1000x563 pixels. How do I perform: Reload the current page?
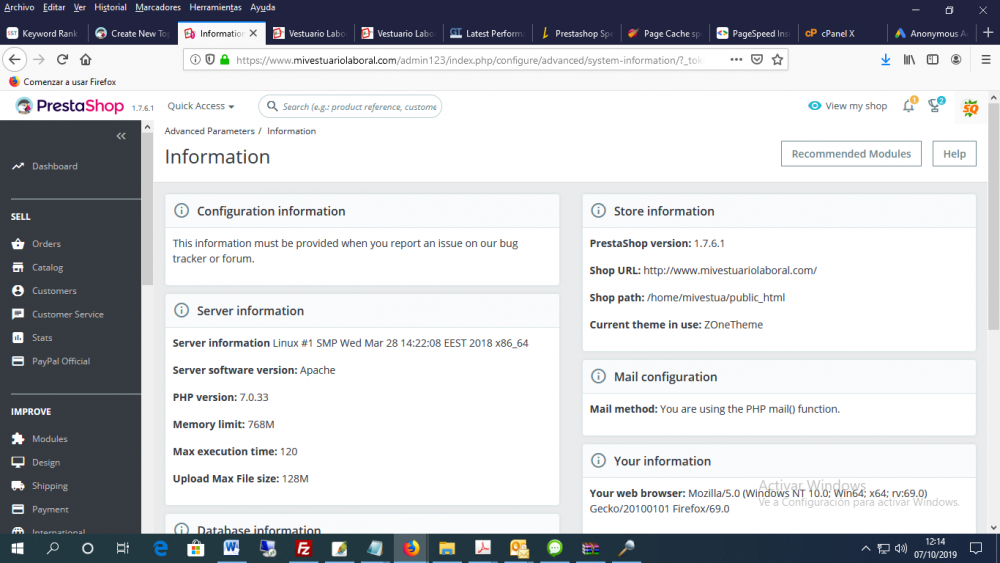tap(62, 59)
